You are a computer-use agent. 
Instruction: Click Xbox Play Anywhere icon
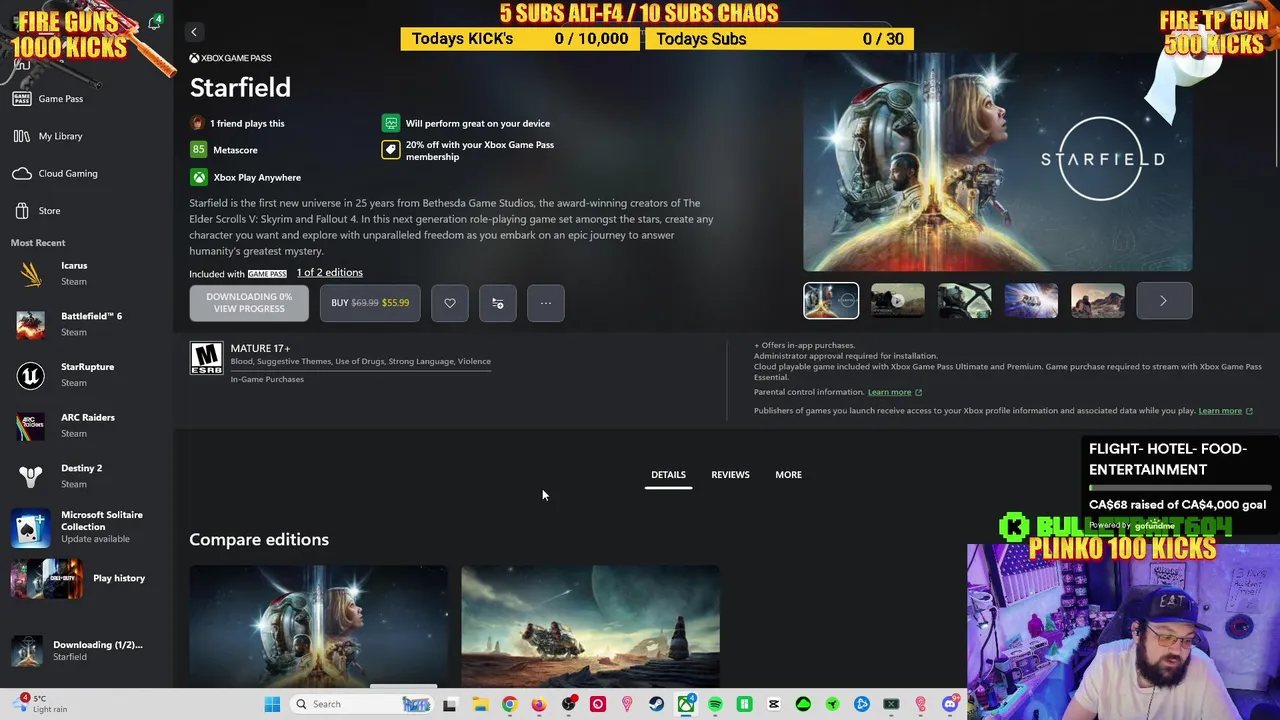click(199, 177)
